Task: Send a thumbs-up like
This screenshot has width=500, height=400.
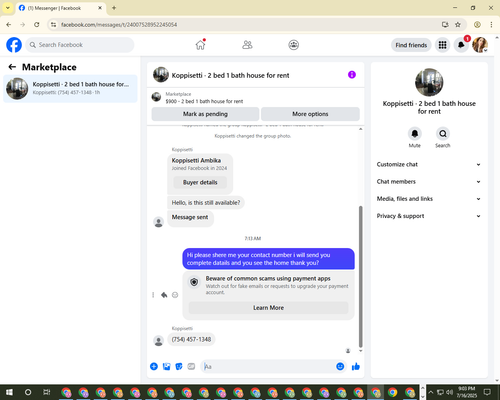Action: coord(356,367)
